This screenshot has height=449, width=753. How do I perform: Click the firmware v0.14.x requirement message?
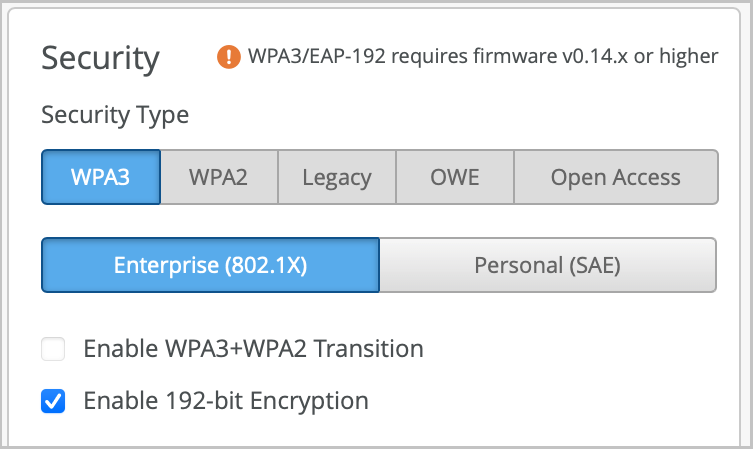tap(482, 57)
